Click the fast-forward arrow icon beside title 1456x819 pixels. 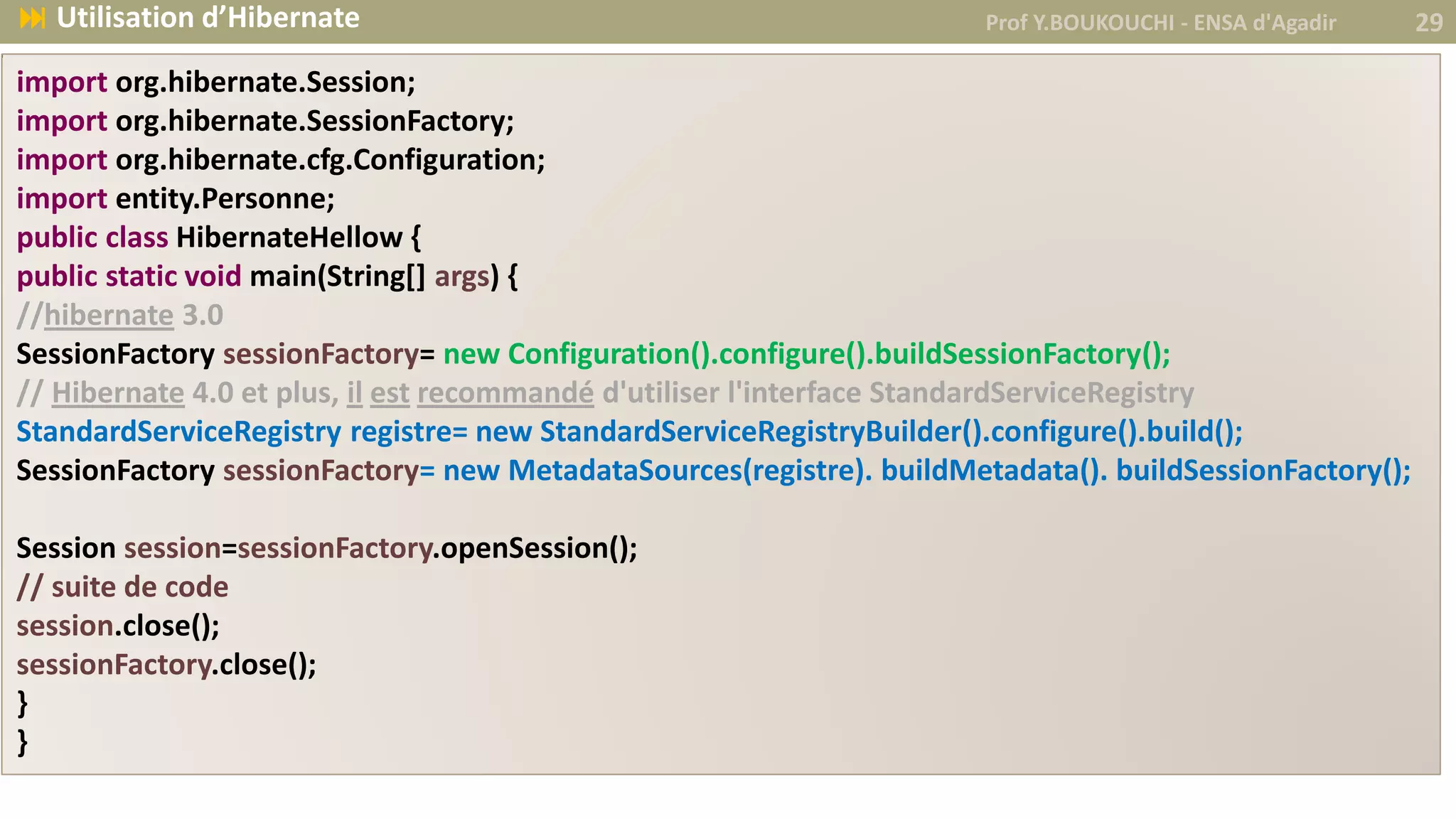pyautogui.click(x=33, y=18)
